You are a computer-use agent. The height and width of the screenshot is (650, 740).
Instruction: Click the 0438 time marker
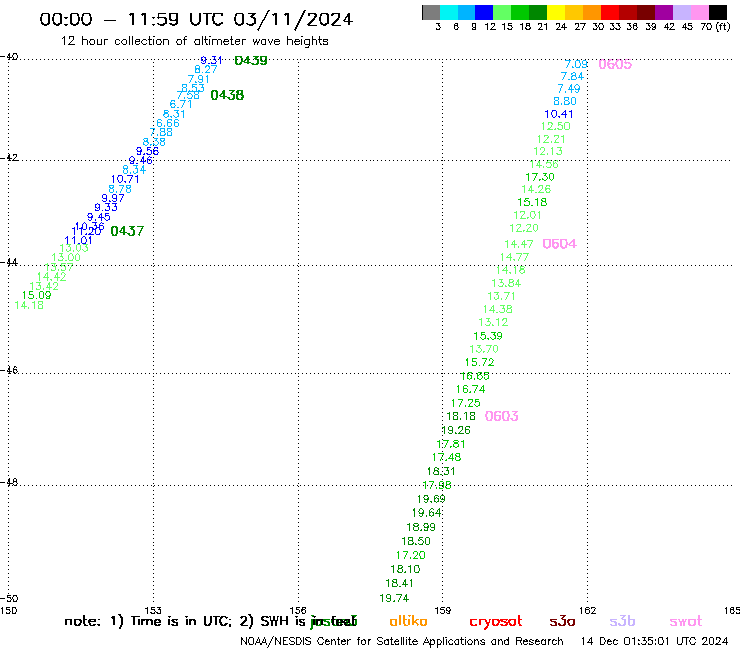tap(227, 95)
